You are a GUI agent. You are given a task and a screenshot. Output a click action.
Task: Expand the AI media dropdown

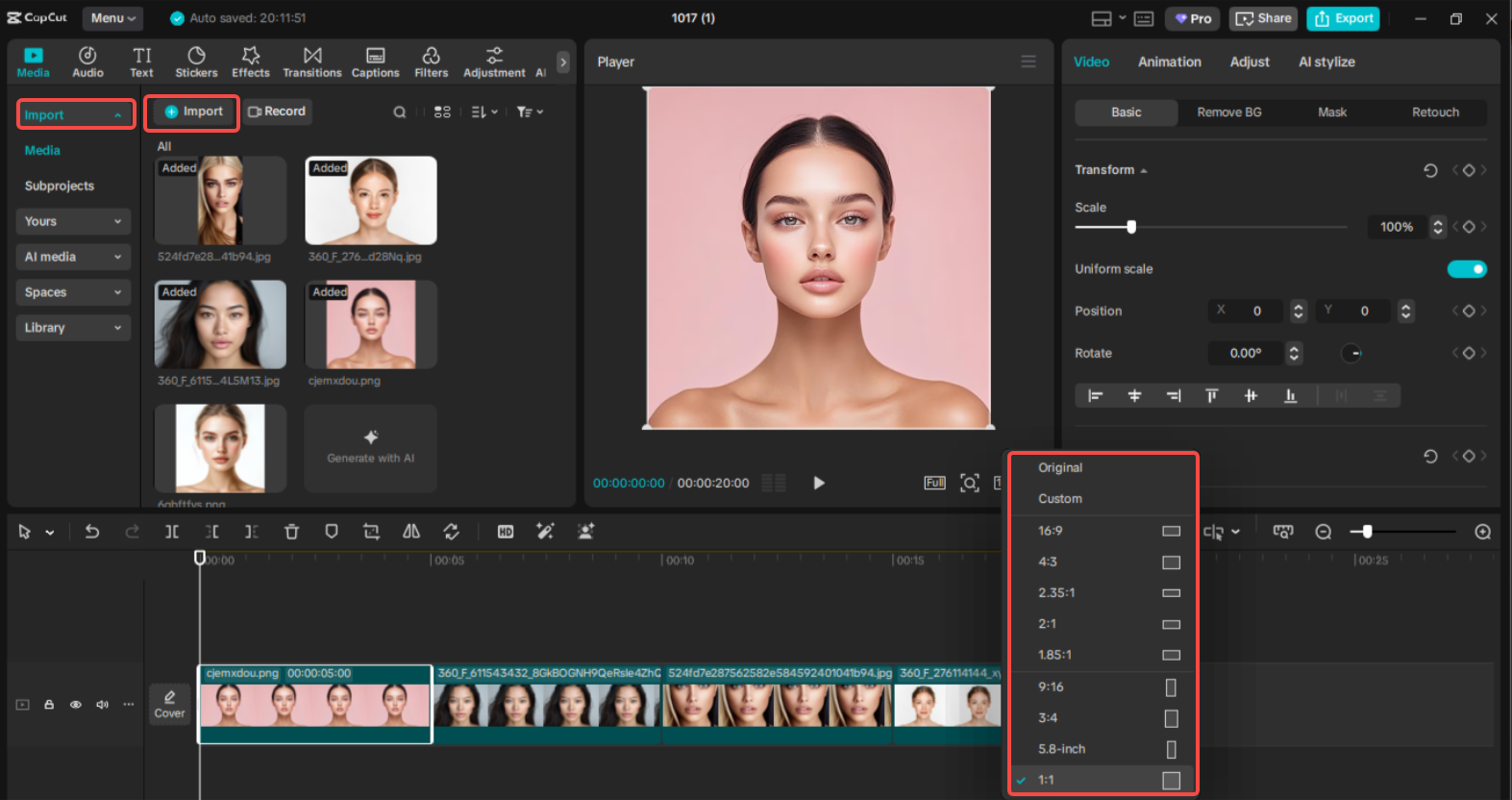pos(73,257)
